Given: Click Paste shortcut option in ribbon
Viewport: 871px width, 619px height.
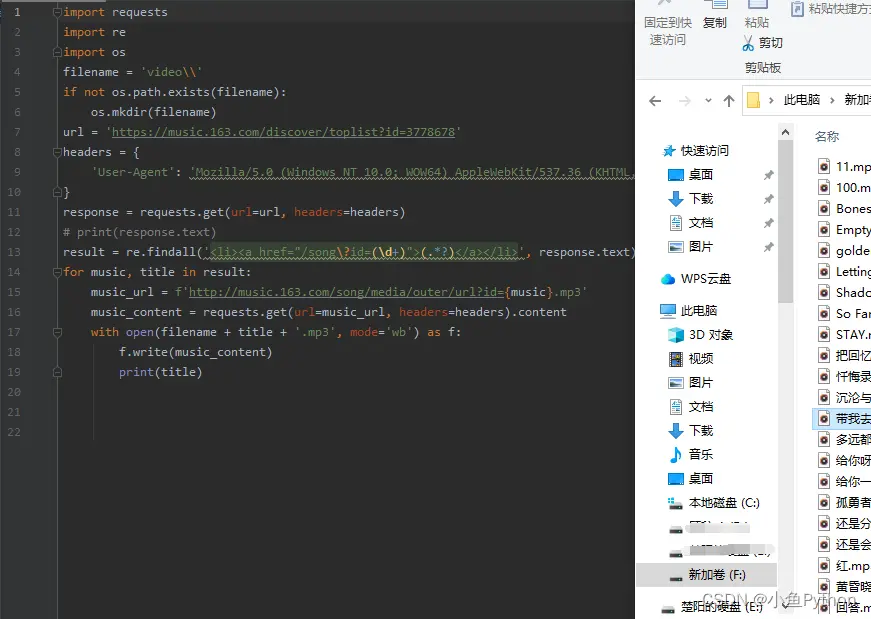Looking at the screenshot, I should coord(832,9).
